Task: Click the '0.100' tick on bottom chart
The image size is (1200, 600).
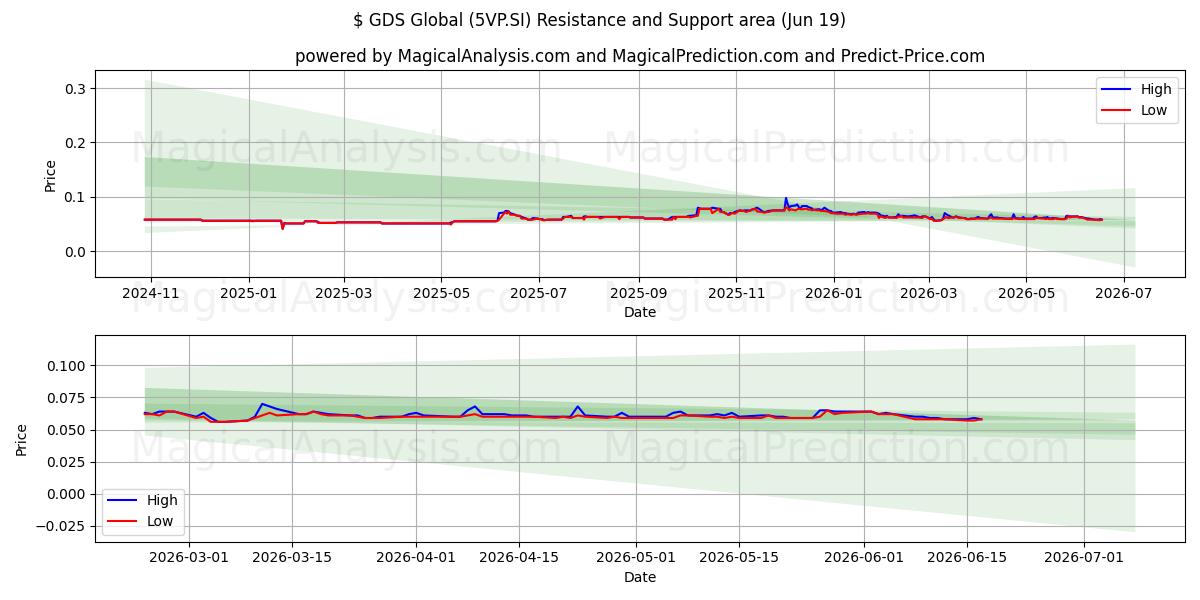Action: [x=66, y=366]
